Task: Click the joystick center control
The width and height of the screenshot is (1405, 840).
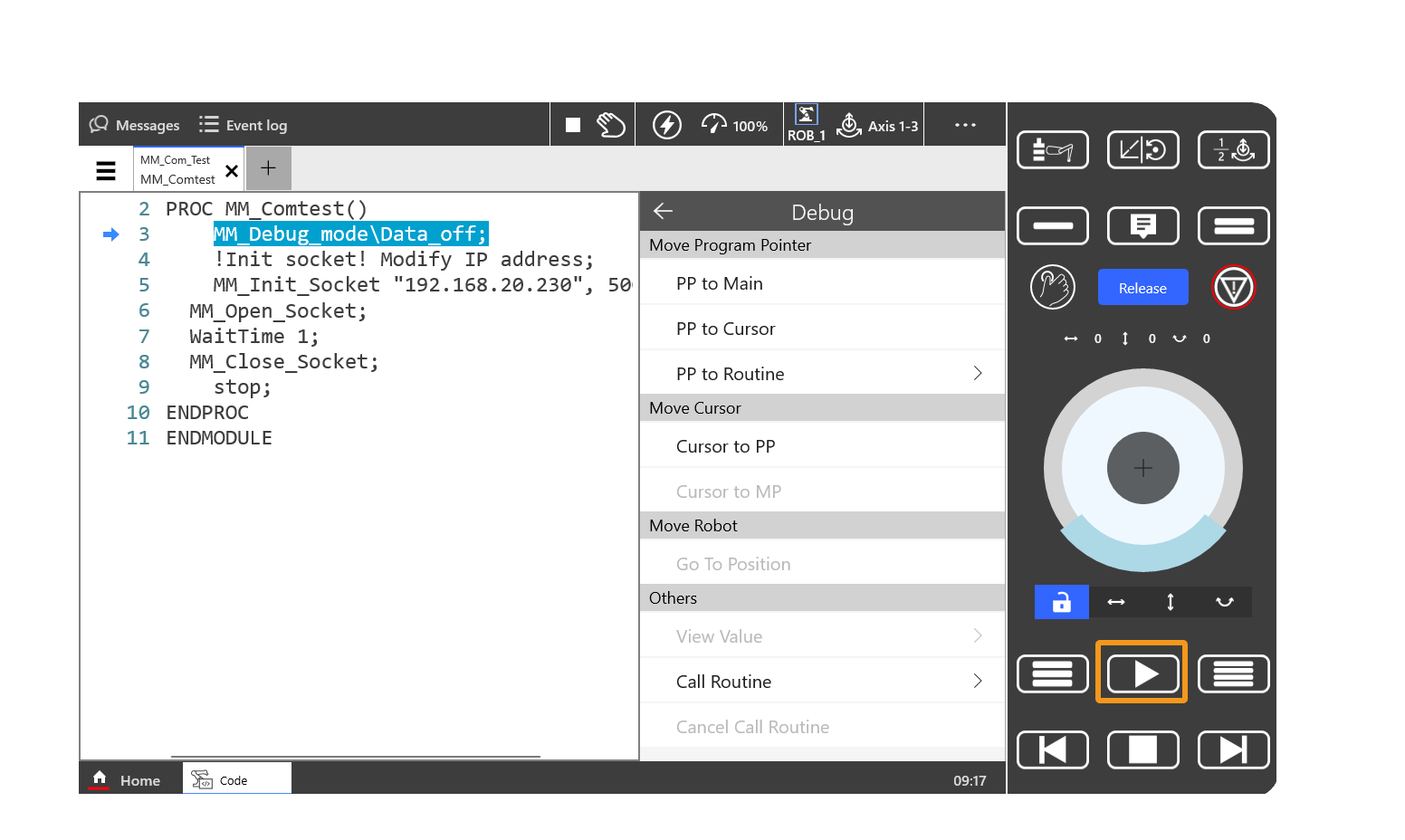Action: point(1142,468)
